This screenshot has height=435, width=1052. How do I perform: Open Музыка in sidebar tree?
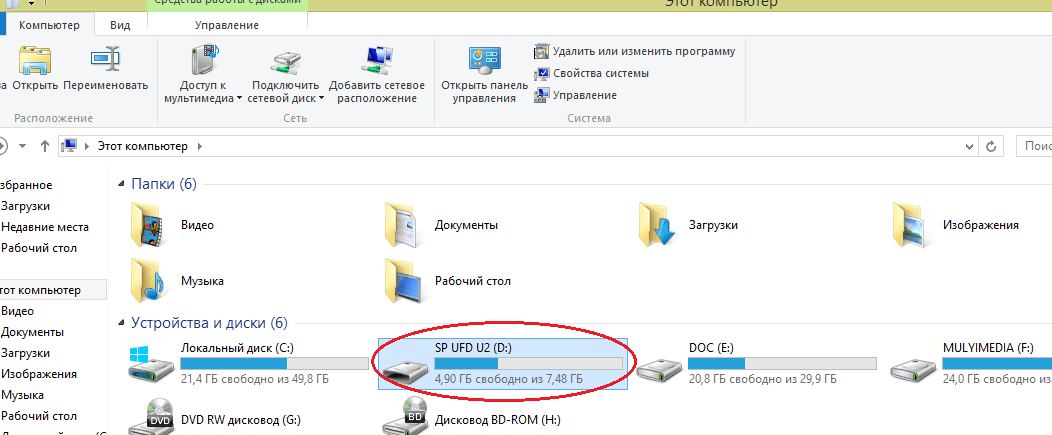click(23, 395)
